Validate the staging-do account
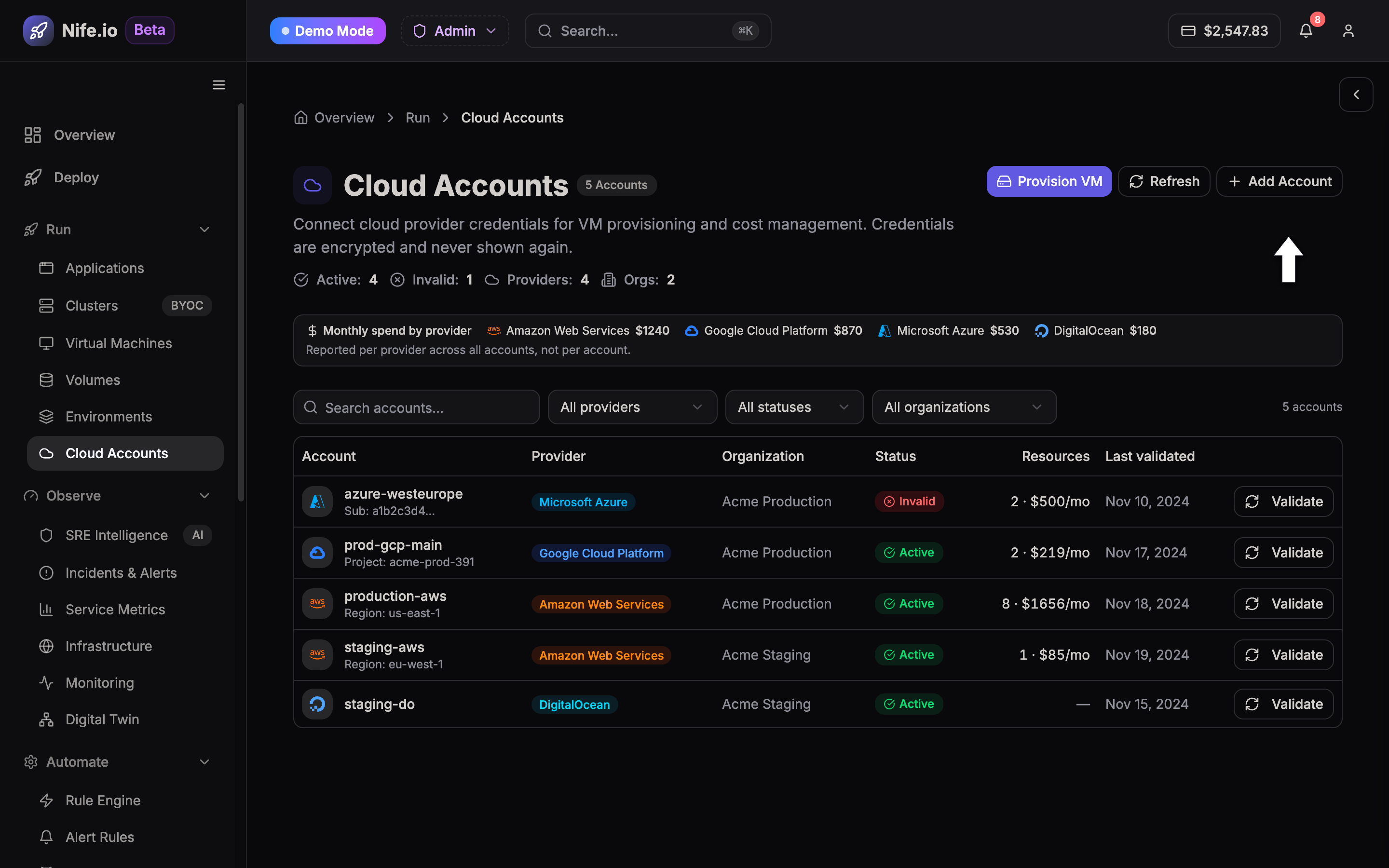Image resolution: width=1389 pixels, height=868 pixels. click(1283, 705)
